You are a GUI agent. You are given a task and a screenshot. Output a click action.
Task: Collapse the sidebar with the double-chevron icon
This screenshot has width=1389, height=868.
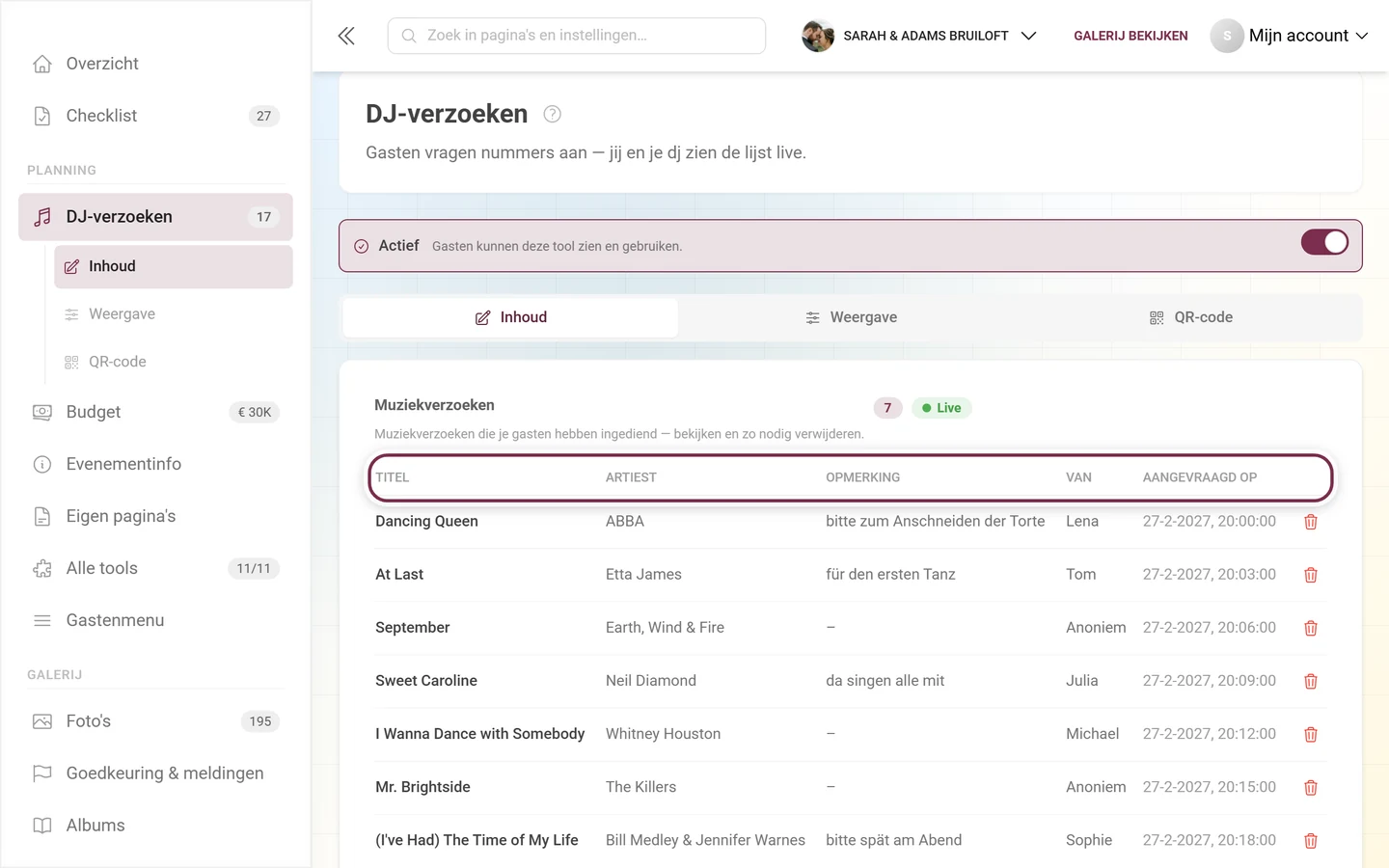click(x=346, y=36)
